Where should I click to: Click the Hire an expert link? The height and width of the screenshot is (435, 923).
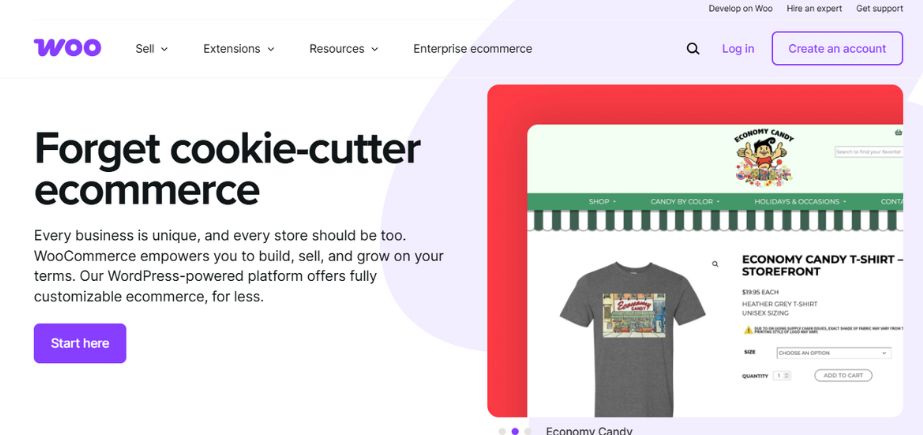point(815,9)
